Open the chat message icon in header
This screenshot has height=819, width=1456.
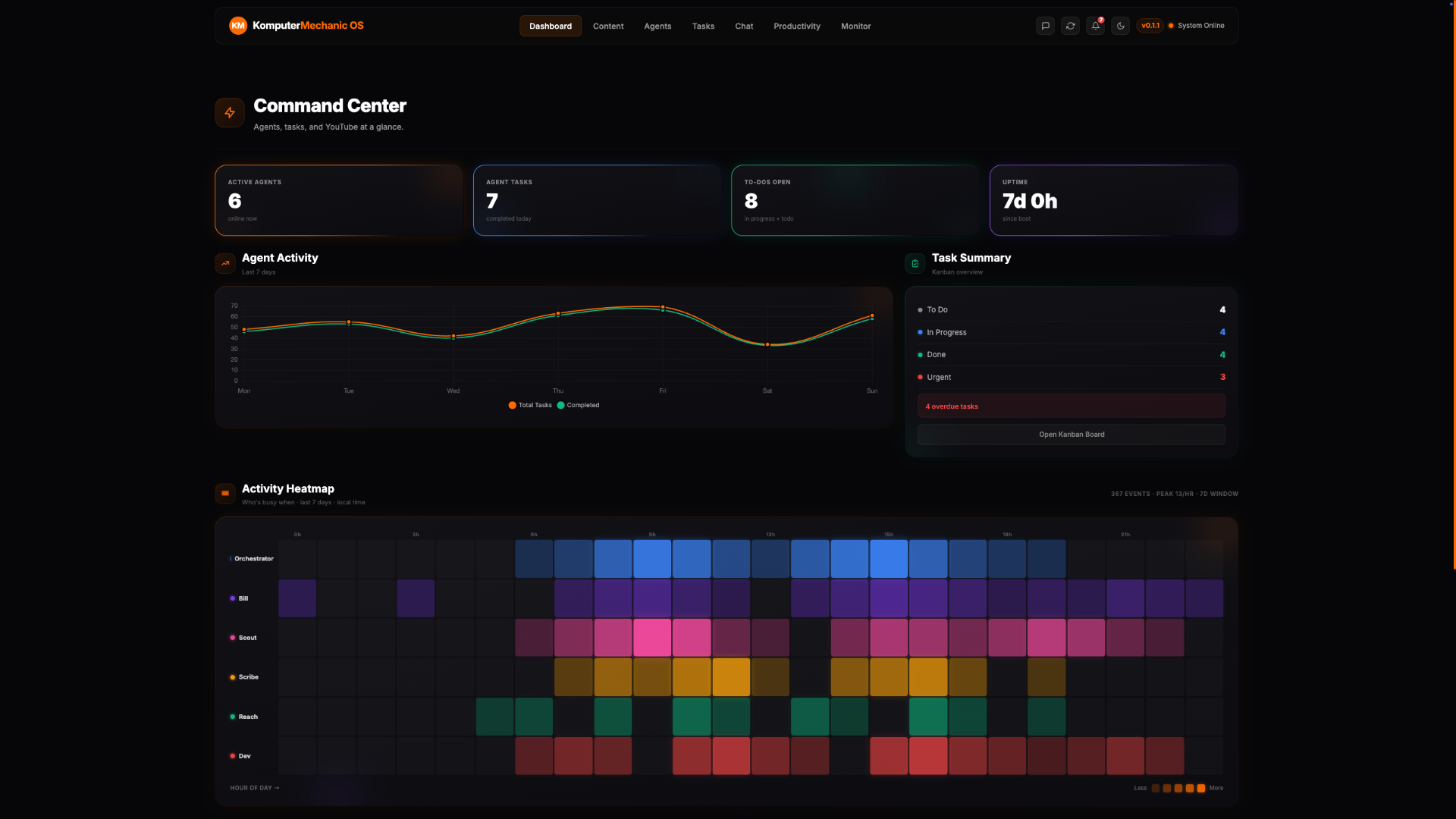[1045, 26]
